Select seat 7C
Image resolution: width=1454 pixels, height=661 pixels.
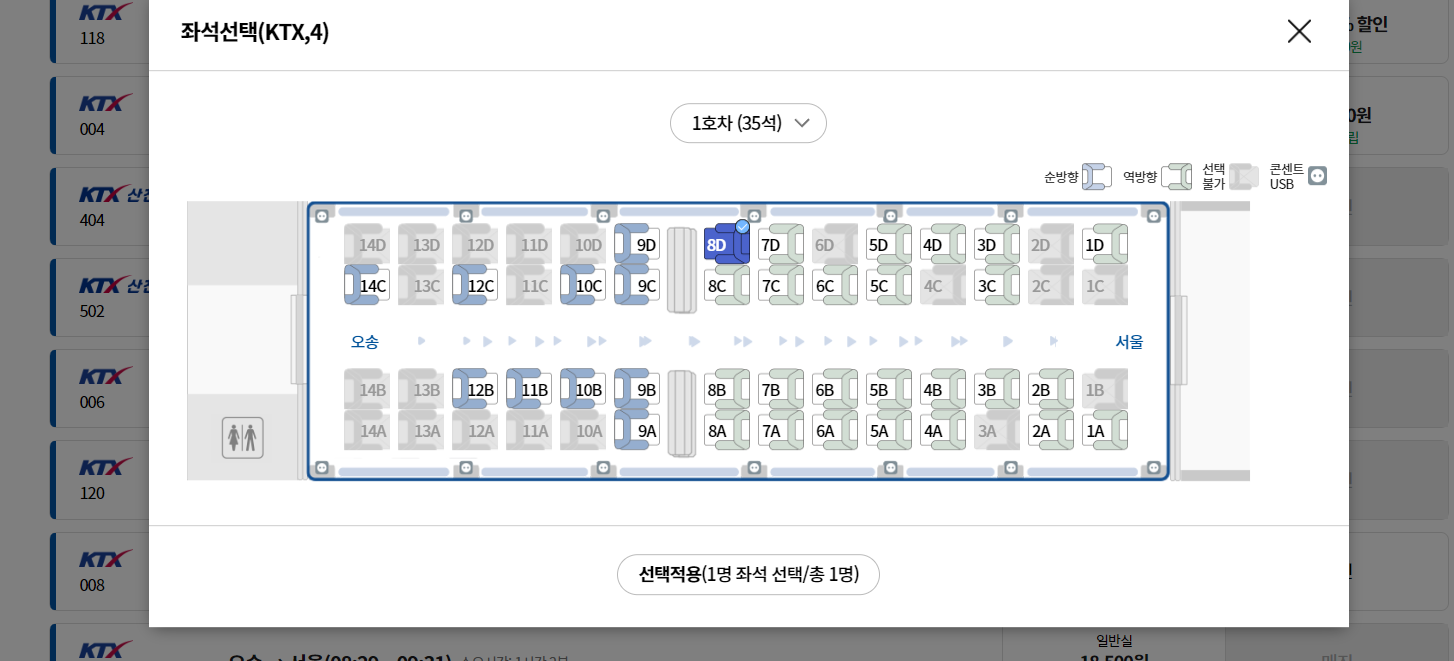pos(781,286)
